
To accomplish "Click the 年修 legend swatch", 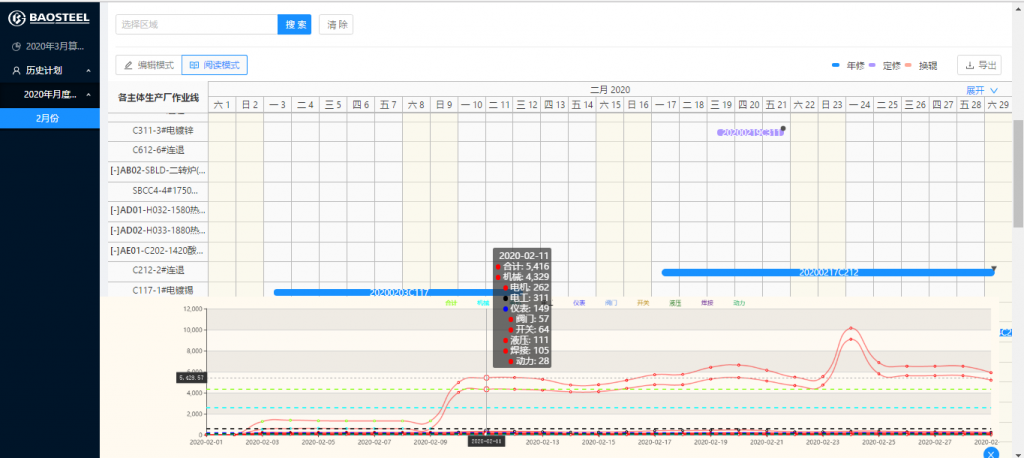I will (835, 65).
